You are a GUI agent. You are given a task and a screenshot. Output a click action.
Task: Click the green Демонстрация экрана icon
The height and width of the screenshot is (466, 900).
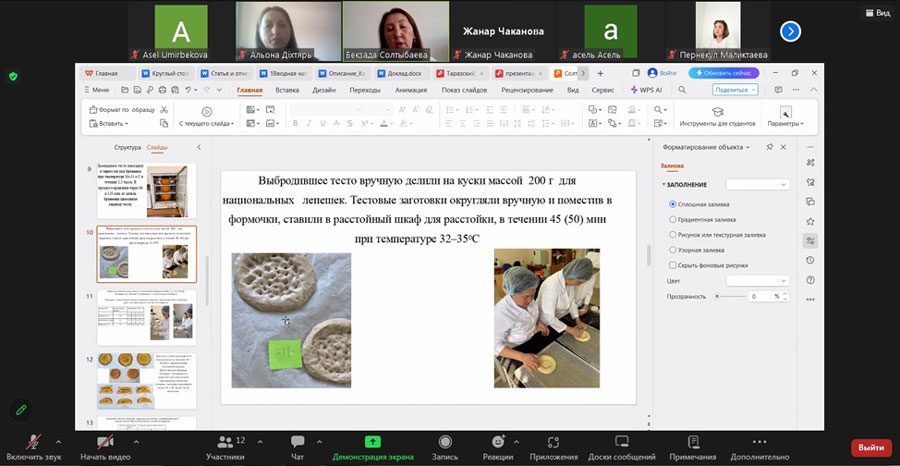pyautogui.click(x=372, y=441)
